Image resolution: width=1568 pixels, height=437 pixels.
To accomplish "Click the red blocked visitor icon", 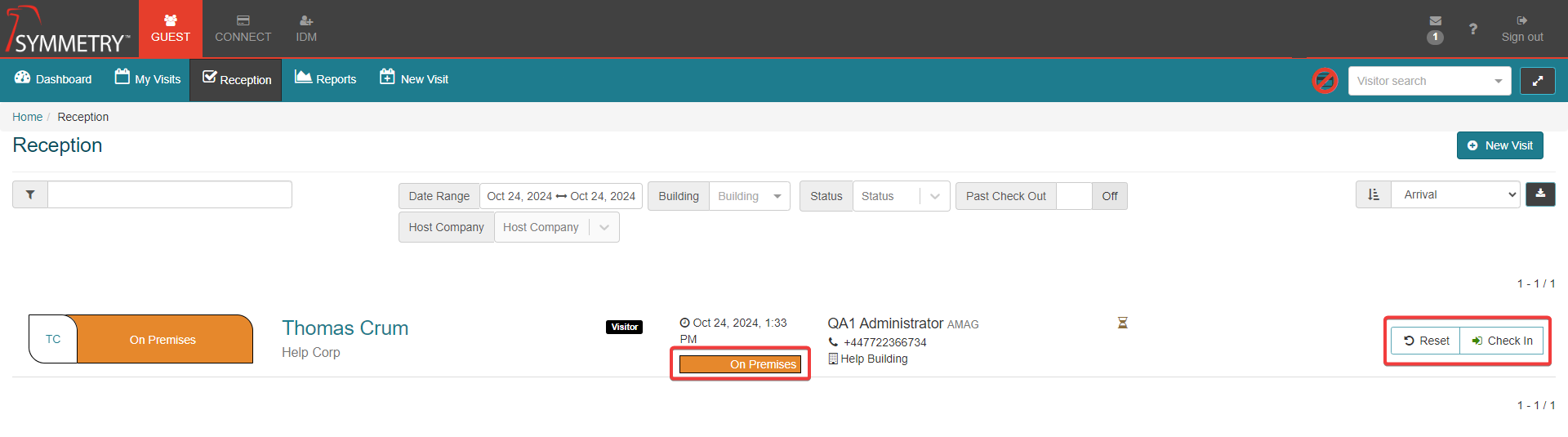I will [x=1324, y=81].
